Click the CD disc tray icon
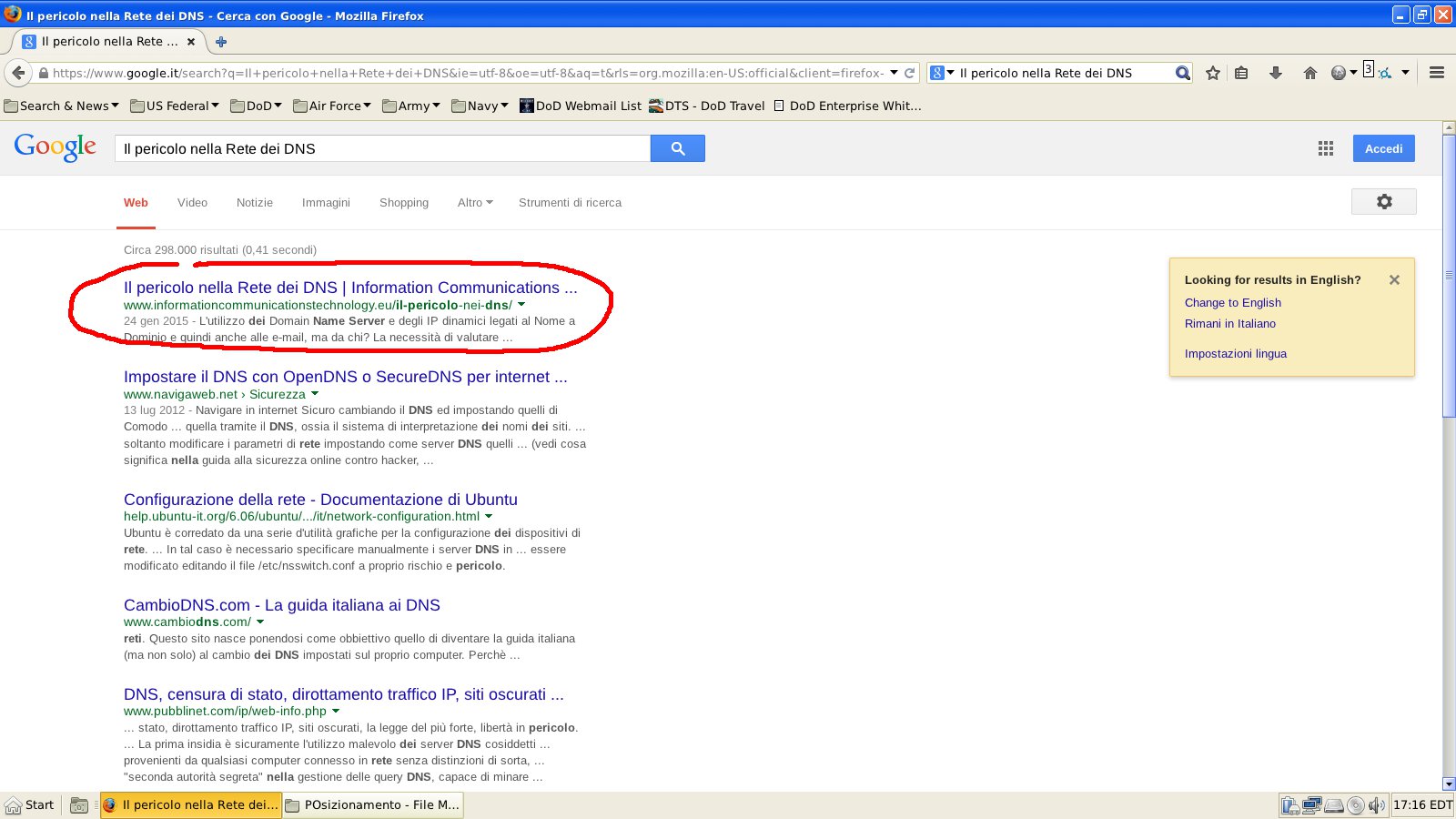The image size is (1456, 819). 1356,805
